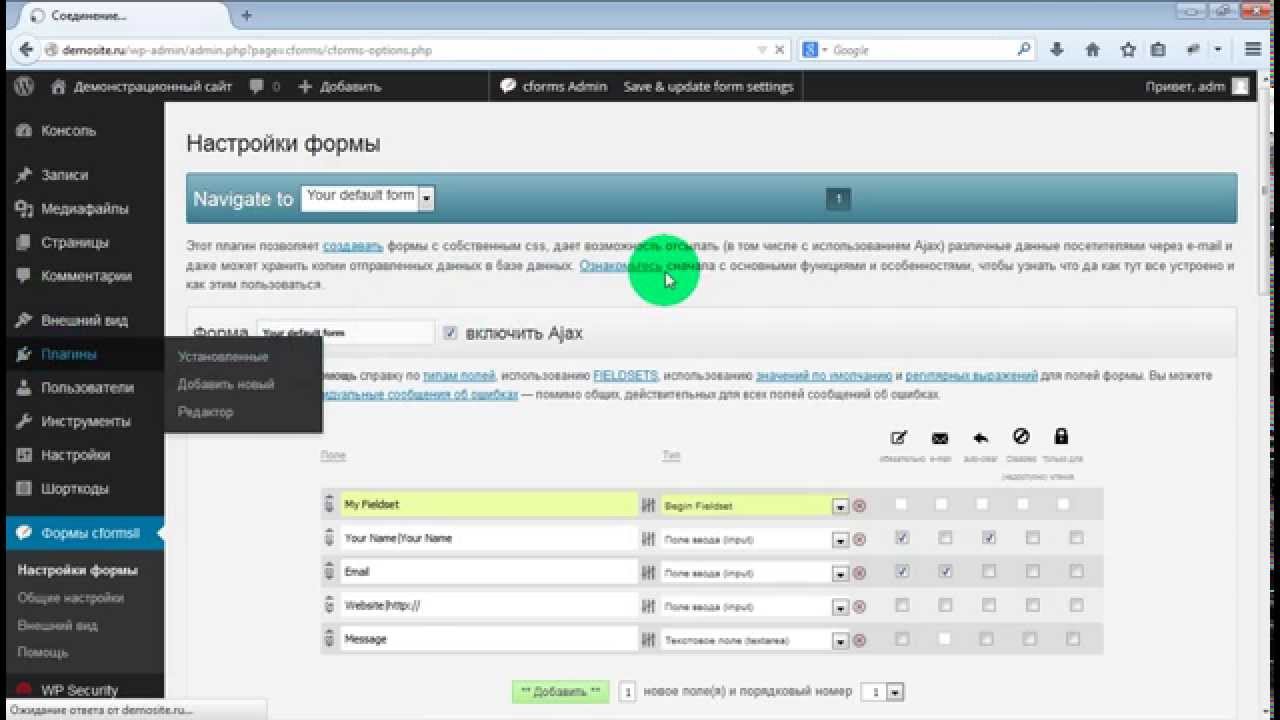Screen dimensions: 1280x720
Task: Click the user avatar next to Привет, adm
Action: pyautogui.click(x=1240, y=86)
